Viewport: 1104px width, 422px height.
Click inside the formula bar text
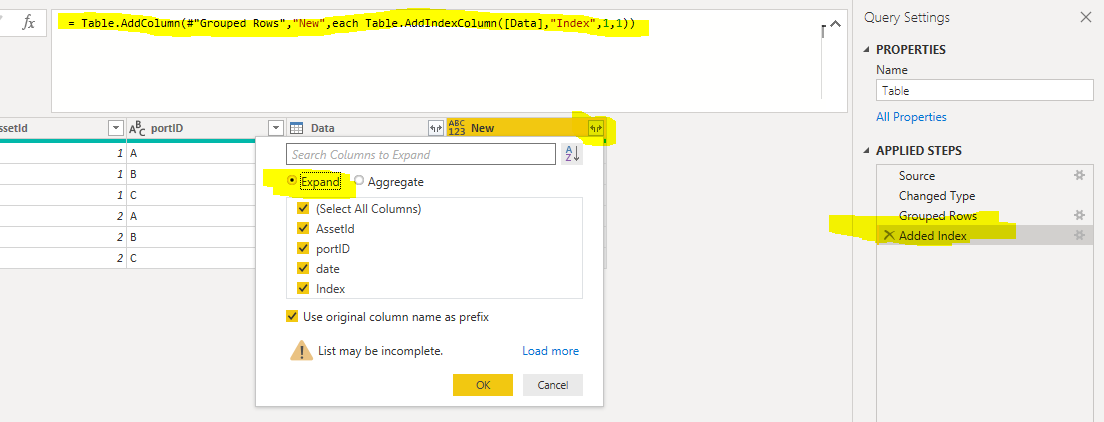coord(351,24)
